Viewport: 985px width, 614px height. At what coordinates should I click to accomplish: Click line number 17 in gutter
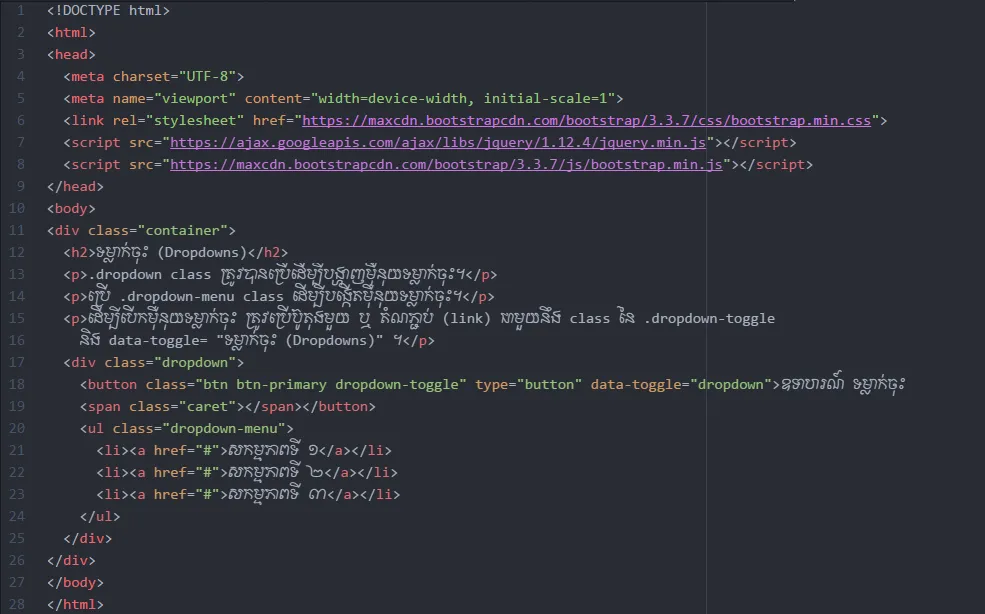17,362
